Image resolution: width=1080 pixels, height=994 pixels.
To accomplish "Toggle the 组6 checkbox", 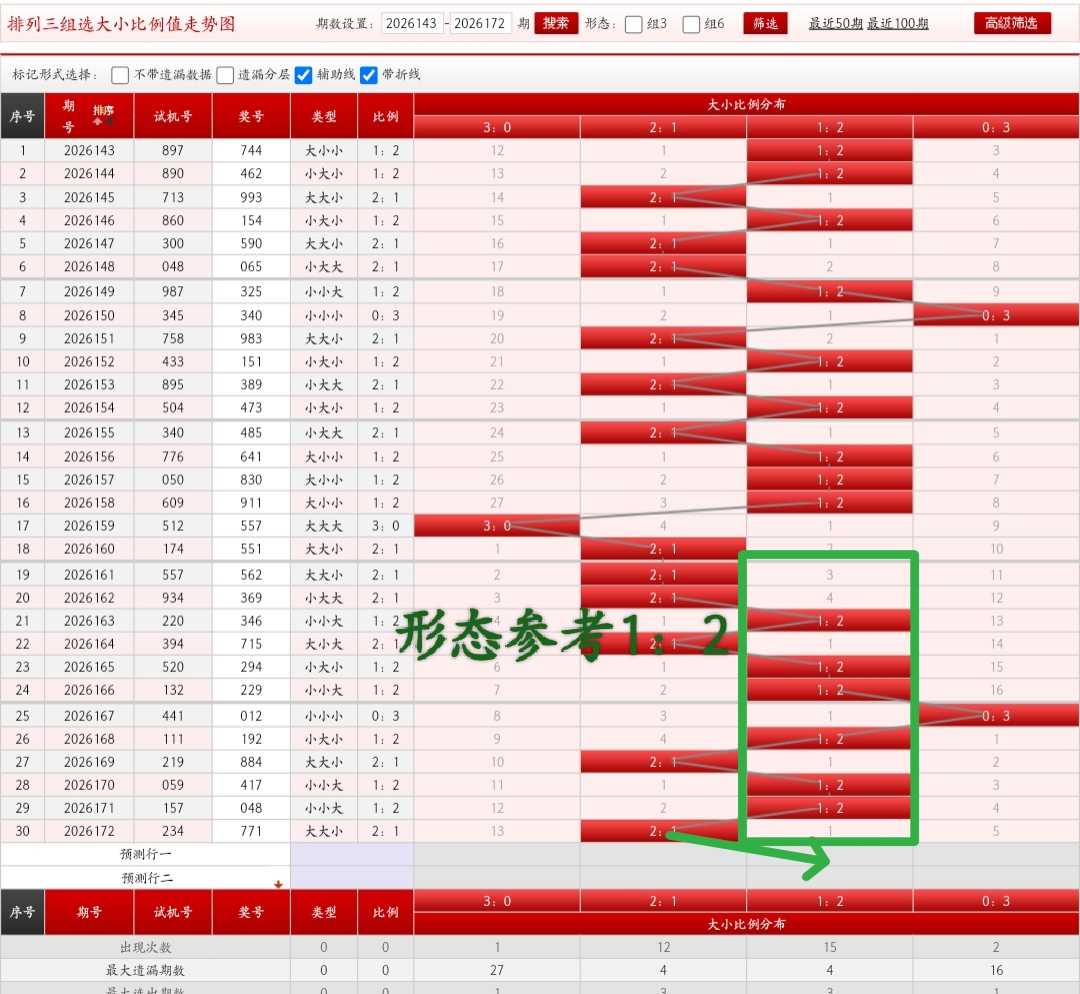I will (691, 24).
